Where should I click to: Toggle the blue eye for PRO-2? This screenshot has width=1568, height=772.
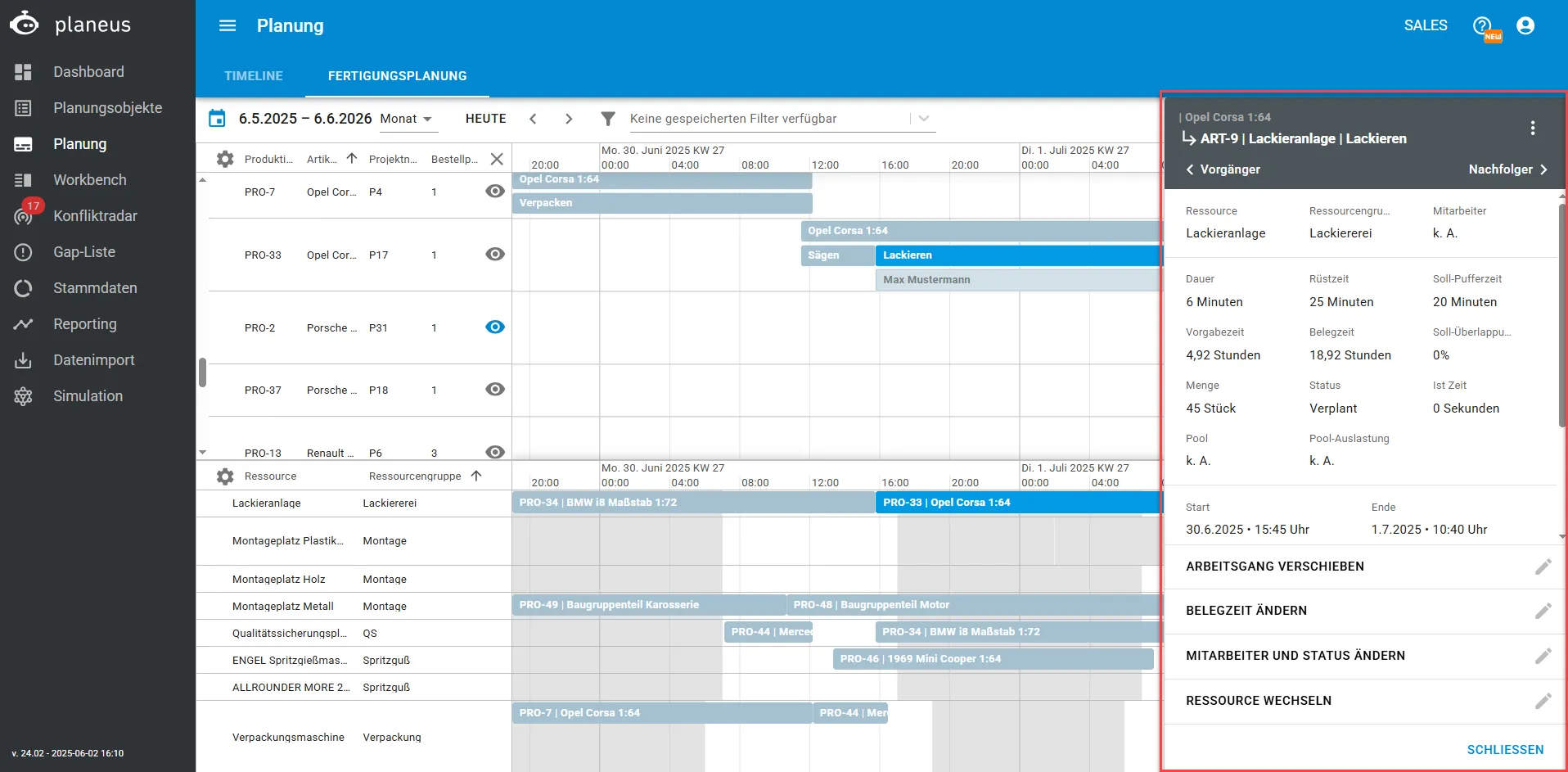pos(495,327)
